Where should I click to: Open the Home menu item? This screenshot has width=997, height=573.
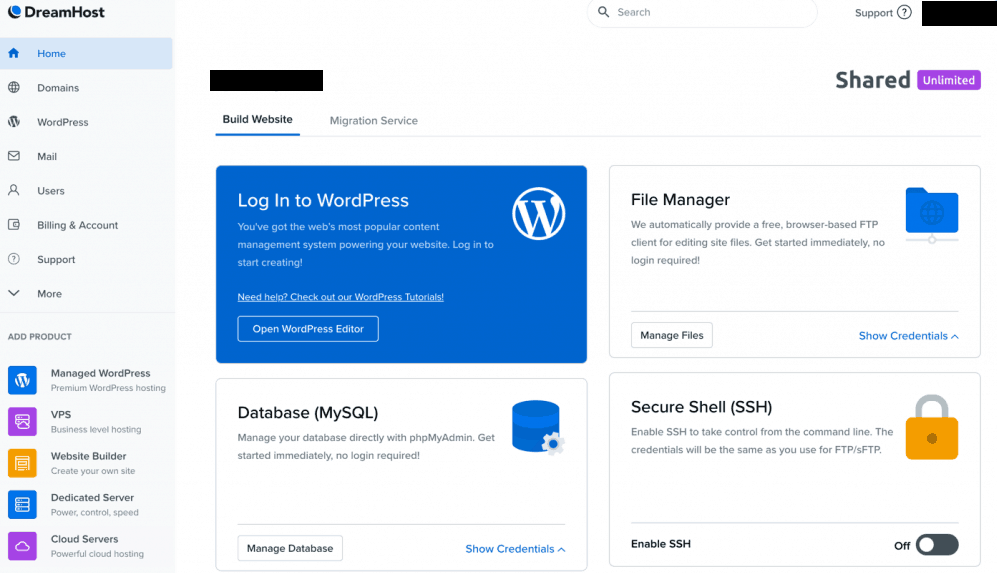coord(86,53)
